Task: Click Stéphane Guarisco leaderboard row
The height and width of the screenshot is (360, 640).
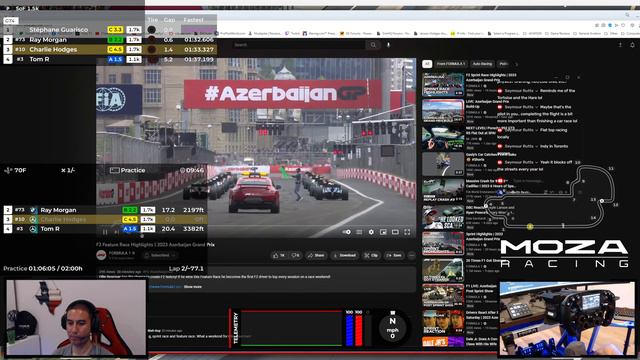Action: tap(109, 29)
